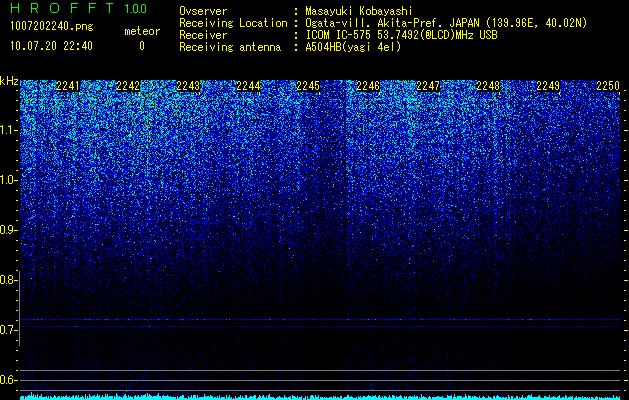Click the Ogata-vill. Akita-Pref. JAPAN location text
629x400 pixels.
coord(446,23)
